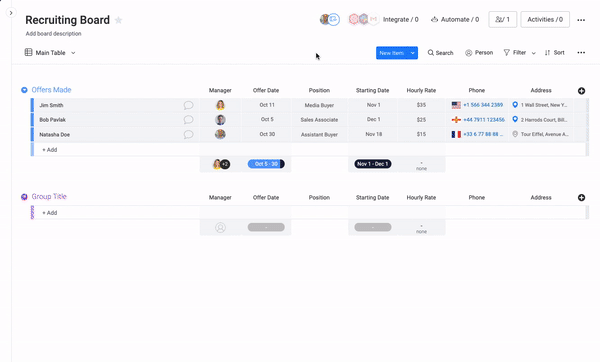This screenshot has width=600, height=362.
Task: Click the Oct 5 - 30 date summary bar
Action: [266, 164]
